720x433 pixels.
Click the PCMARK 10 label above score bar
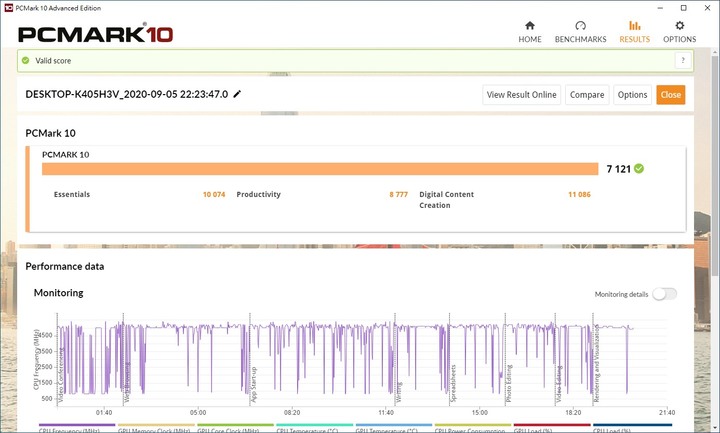65,154
